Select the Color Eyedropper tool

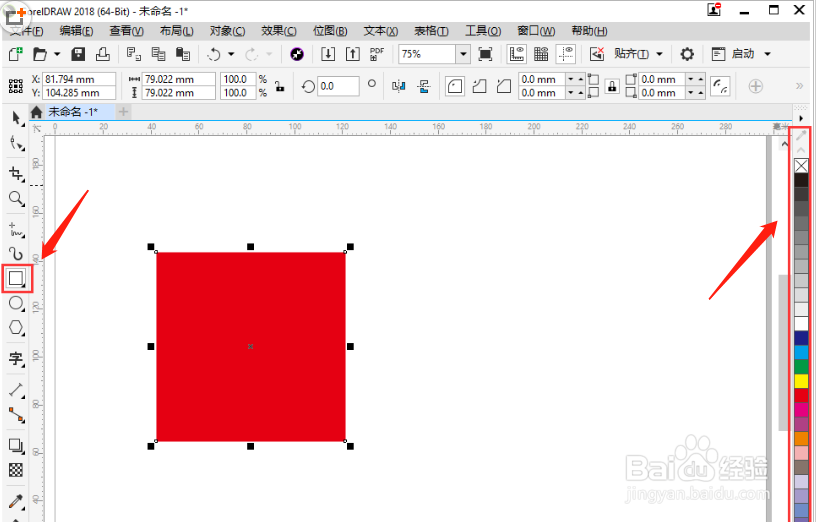[17, 501]
